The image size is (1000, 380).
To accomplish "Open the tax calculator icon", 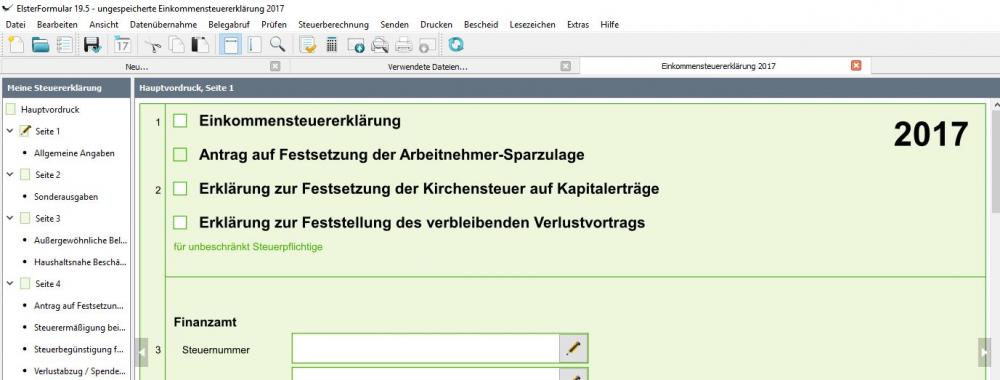I will 332,45.
